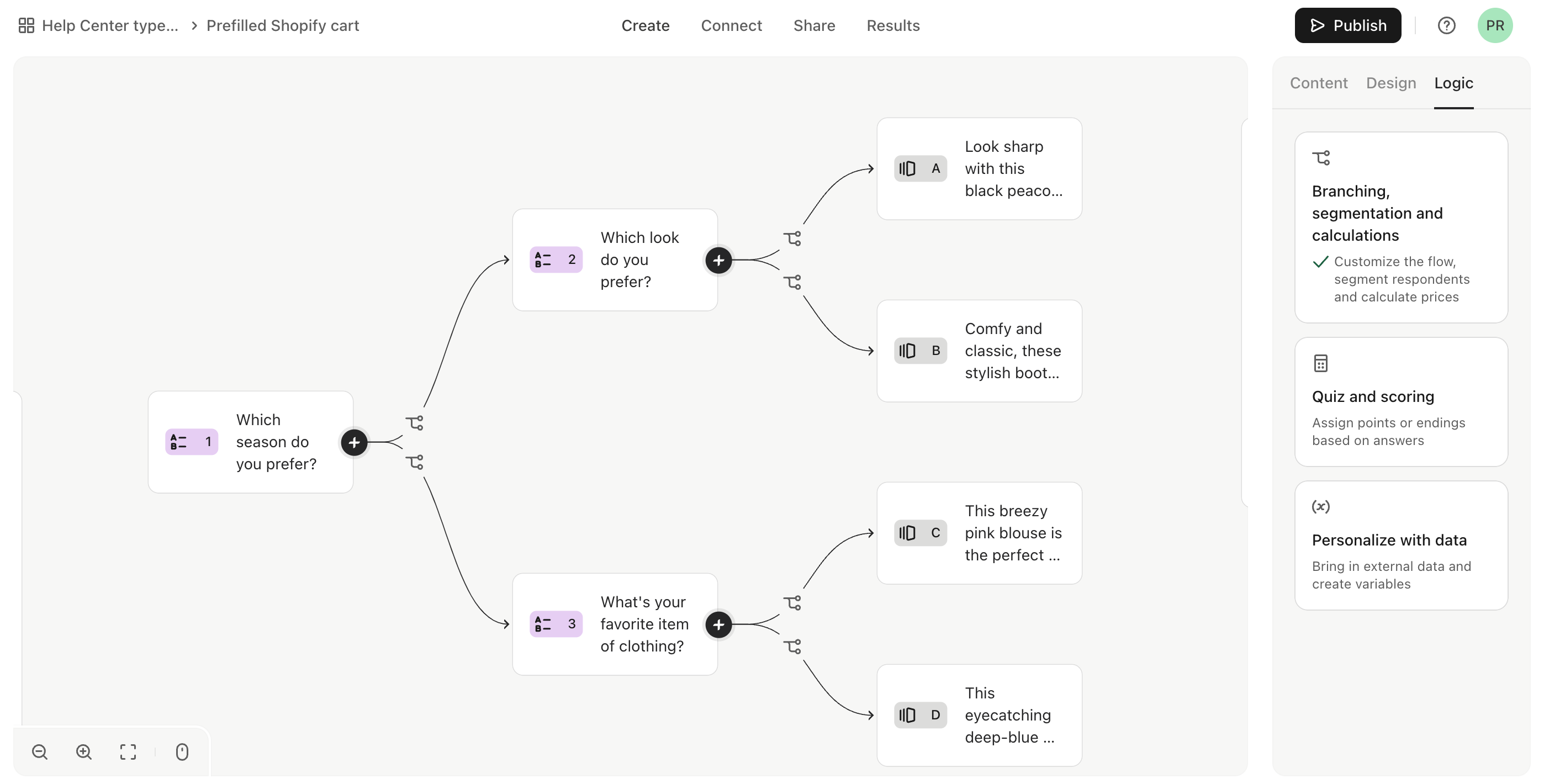Open the PR account avatar menu
The height and width of the screenshot is (784, 1544).
click(x=1495, y=25)
